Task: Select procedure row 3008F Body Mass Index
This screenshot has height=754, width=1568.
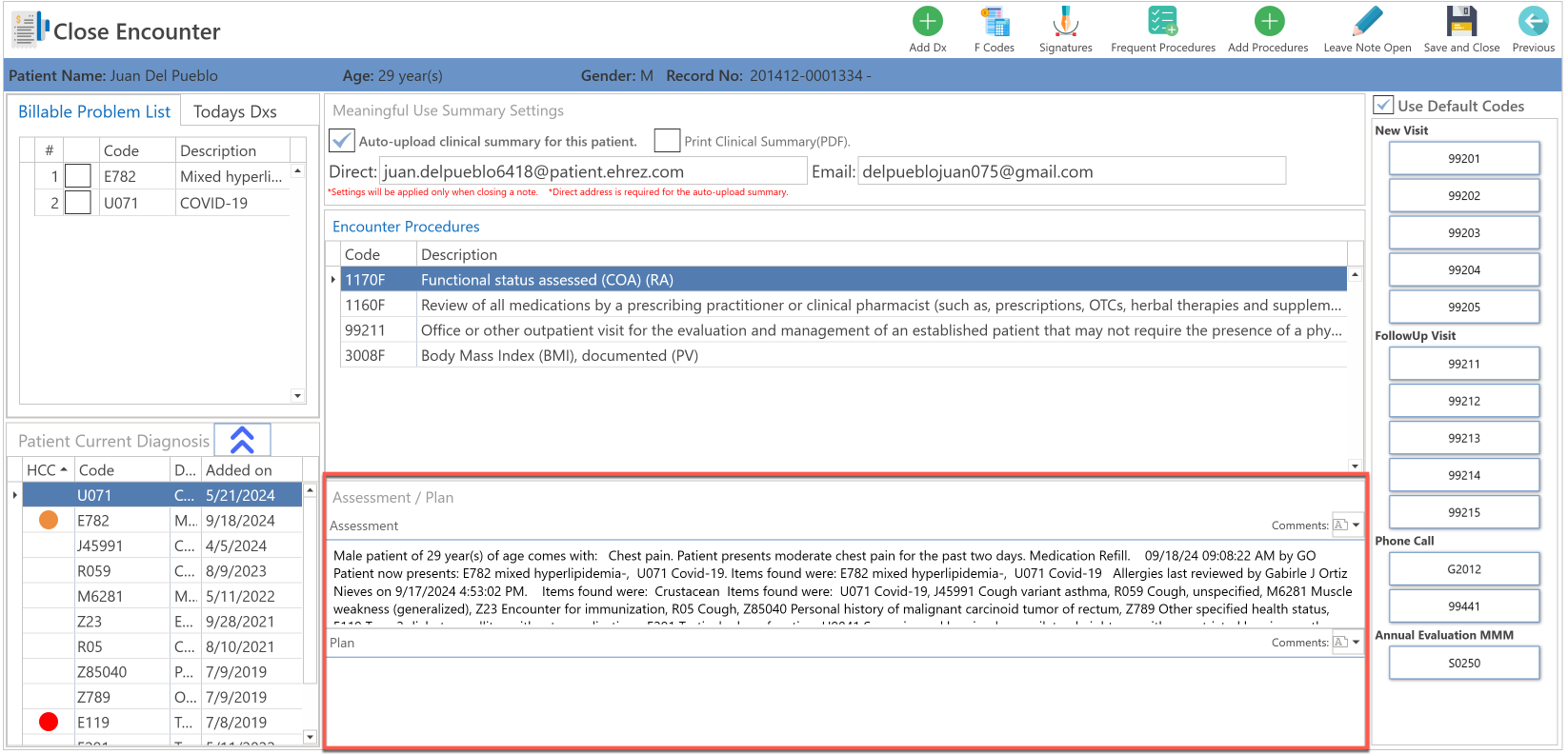Action: tap(843, 355)
